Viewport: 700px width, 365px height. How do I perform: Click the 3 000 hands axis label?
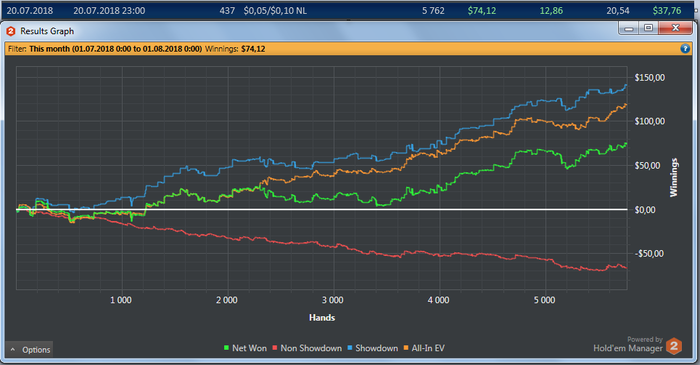pyautogui.click(x=333, y=300)
